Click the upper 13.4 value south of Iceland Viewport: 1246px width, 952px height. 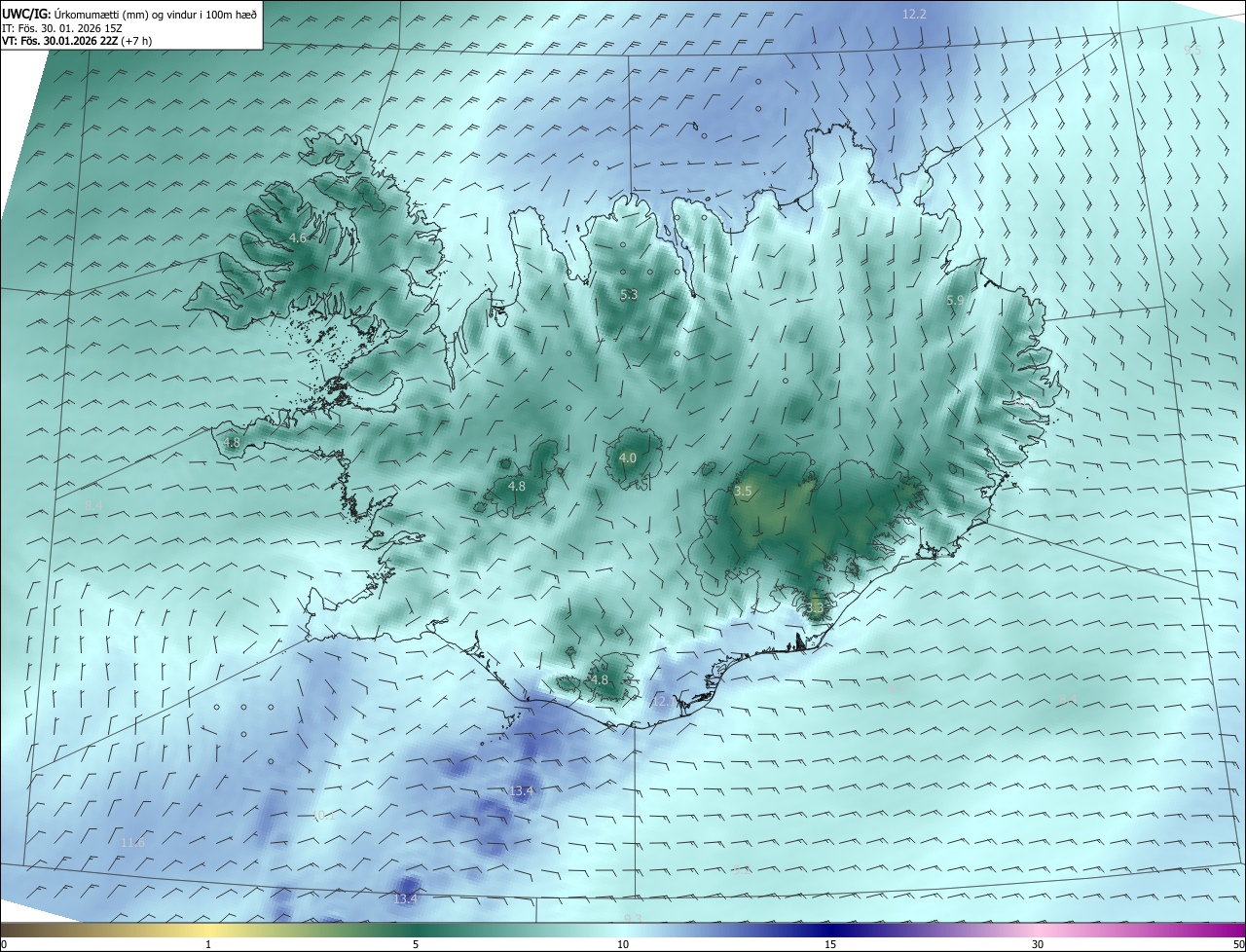point(521,791)
